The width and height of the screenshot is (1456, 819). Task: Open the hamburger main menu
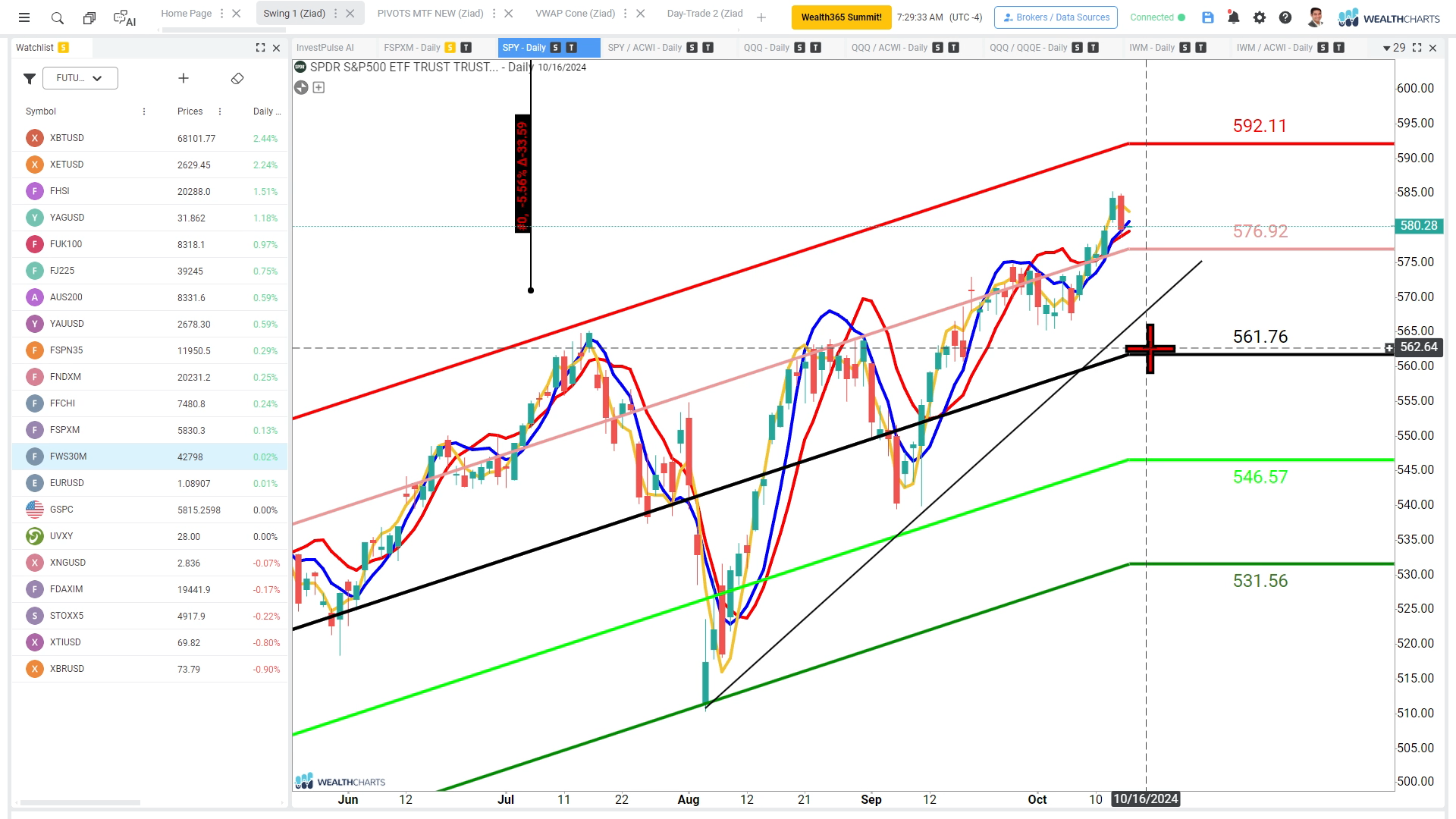[x=24, y=17]
